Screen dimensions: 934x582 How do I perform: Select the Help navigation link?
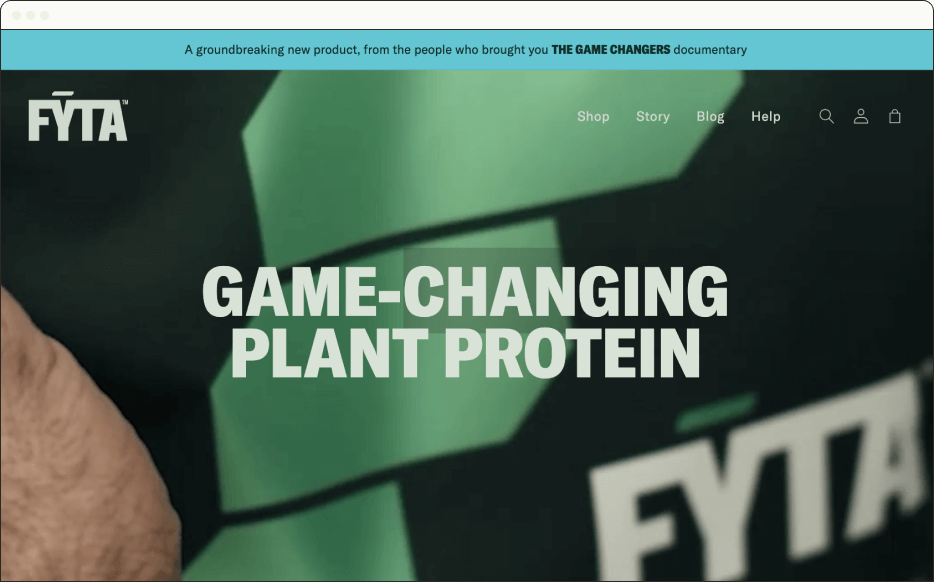click(765, 116)
